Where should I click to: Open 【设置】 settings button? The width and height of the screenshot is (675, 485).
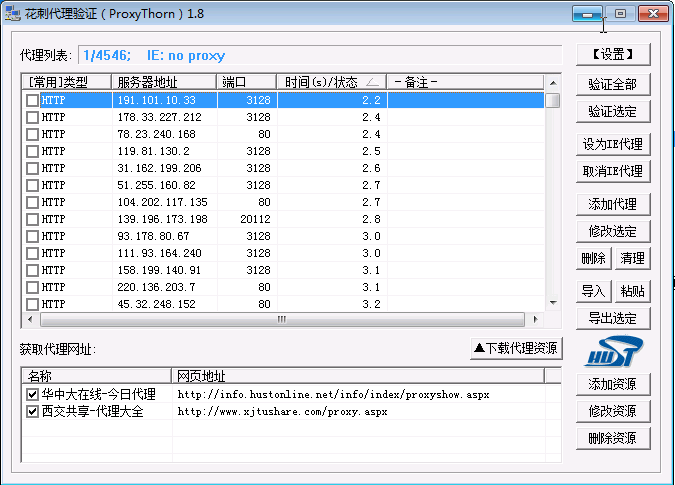(x=613, y=55)
